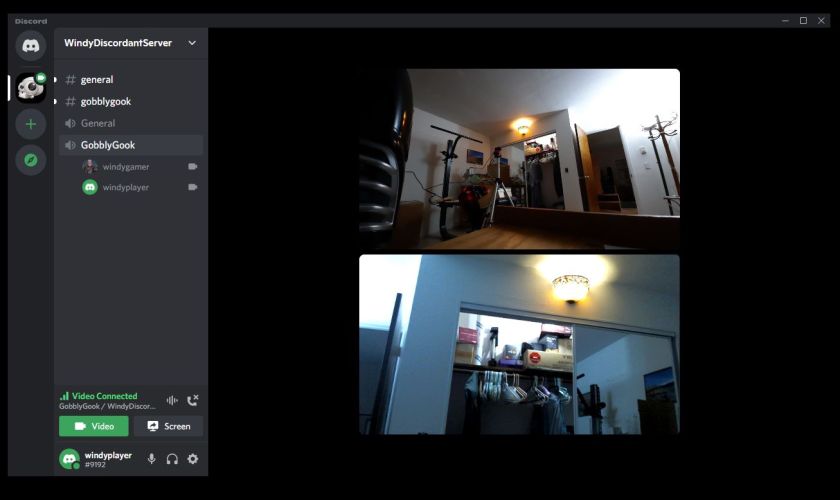Mute the microphone
The image size is (840, 500).
[x=152, y=459]
